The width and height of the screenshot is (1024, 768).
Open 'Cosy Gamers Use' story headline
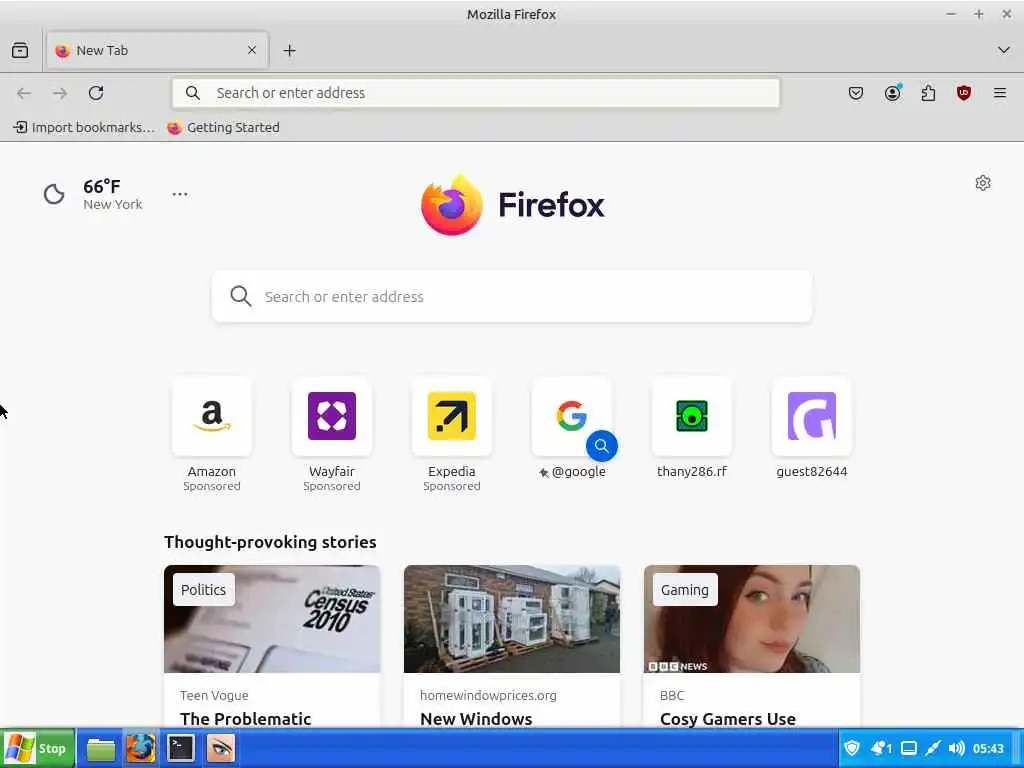point(728,719)
